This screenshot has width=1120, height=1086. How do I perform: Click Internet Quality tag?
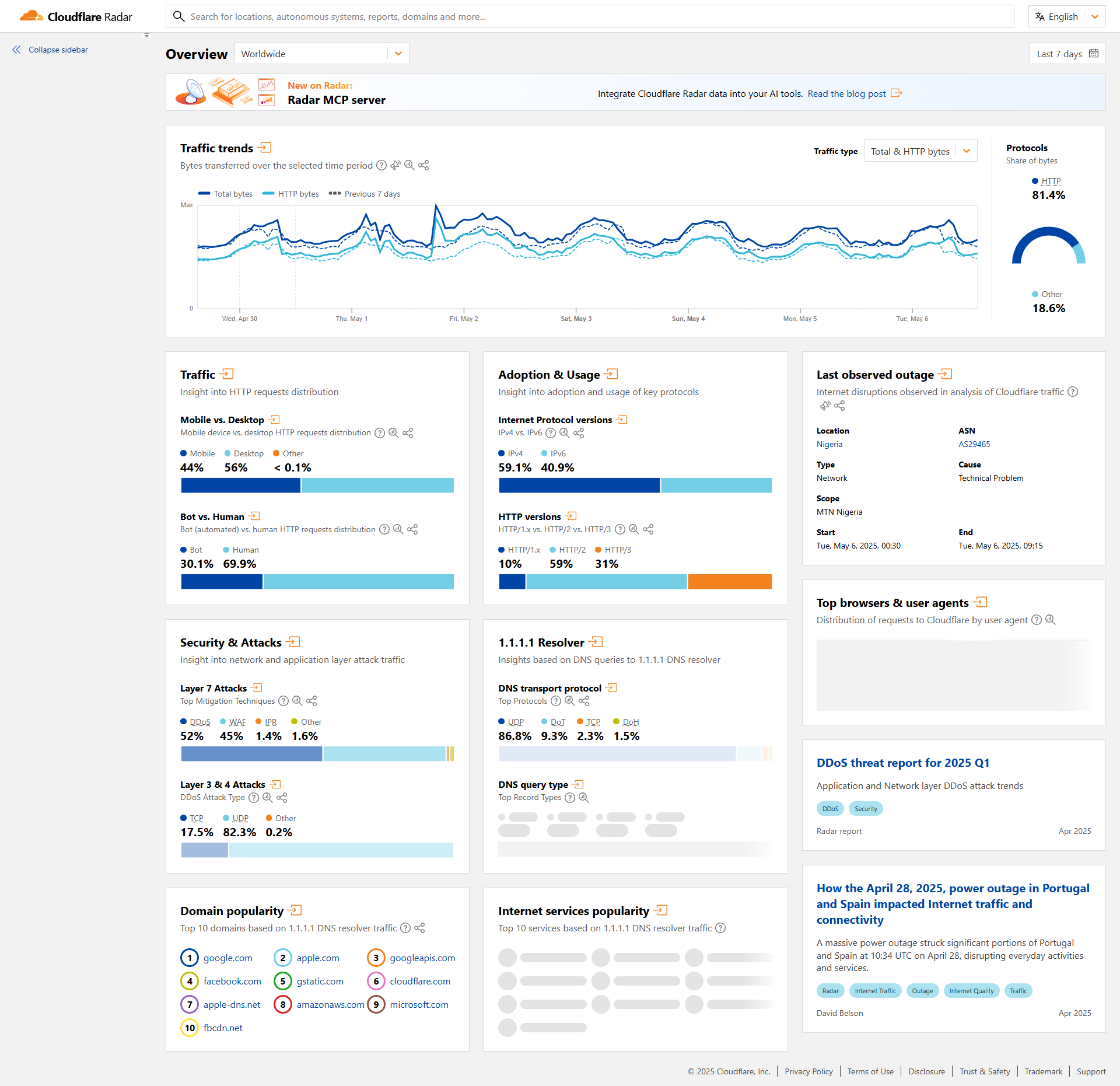(971, 991)
